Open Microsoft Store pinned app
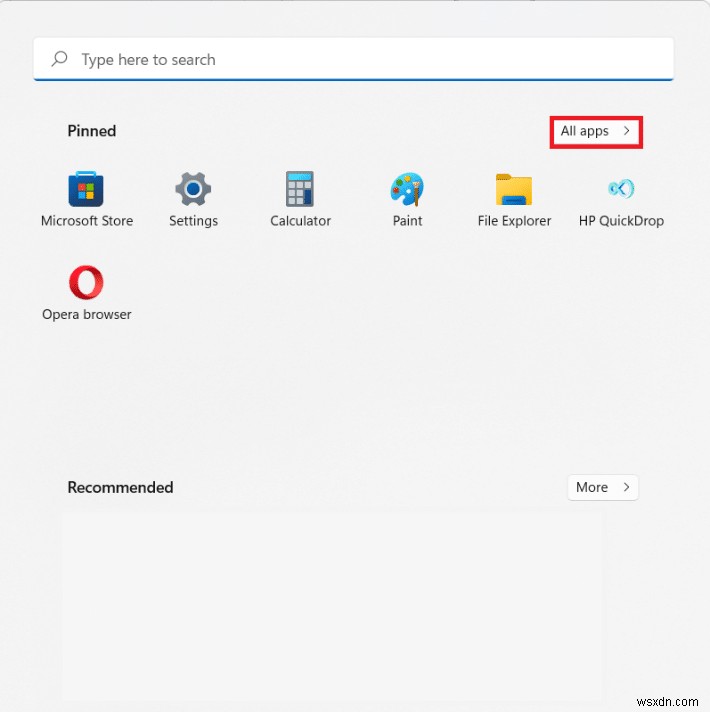 click(x=86, y=199)
